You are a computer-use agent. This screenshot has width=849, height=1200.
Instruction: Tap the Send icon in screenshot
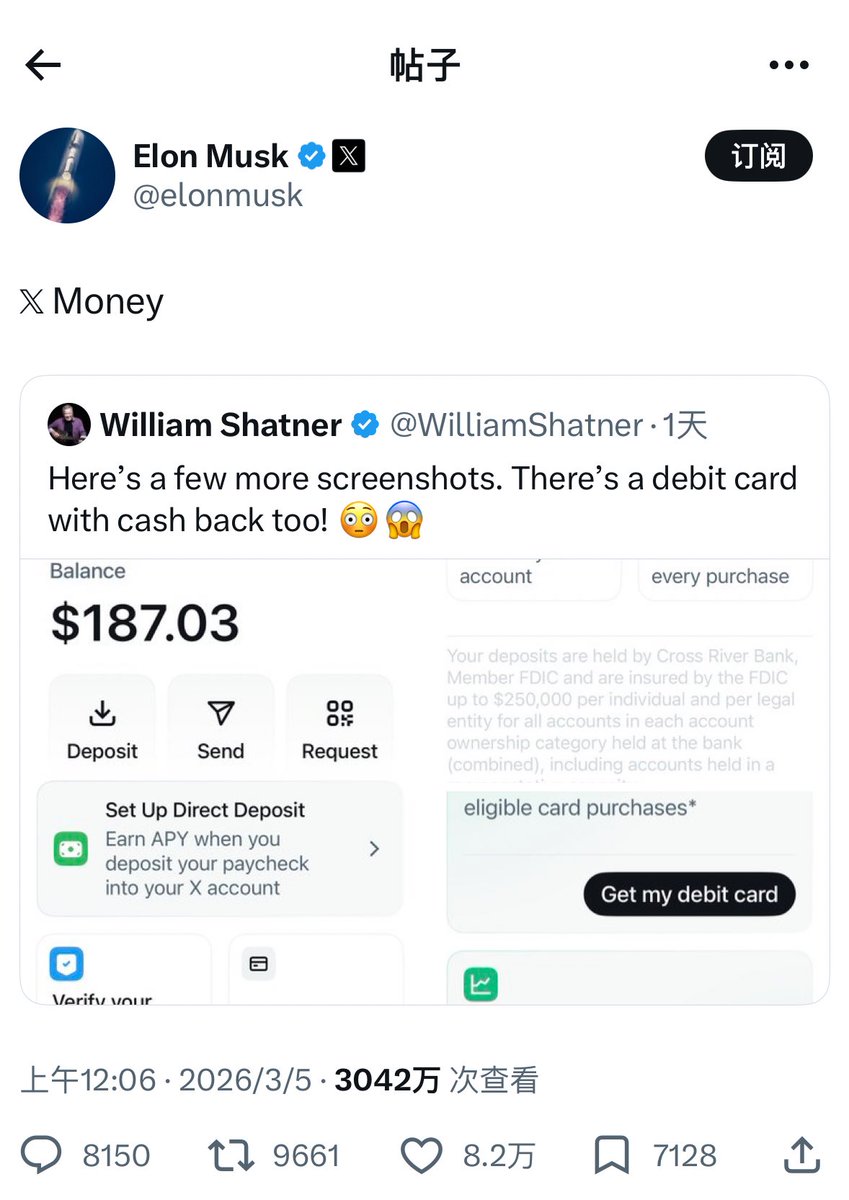click(x=220, y=714)
